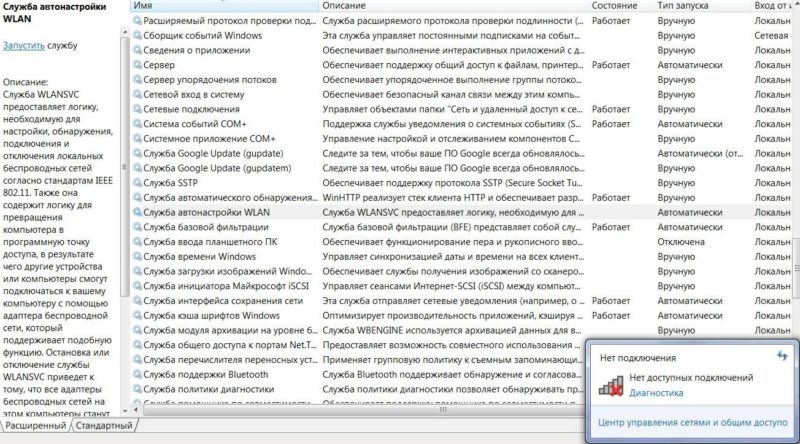Switch to Стандартный tab
The height and width of the screenshot is (444, 800).
(104, 426)
